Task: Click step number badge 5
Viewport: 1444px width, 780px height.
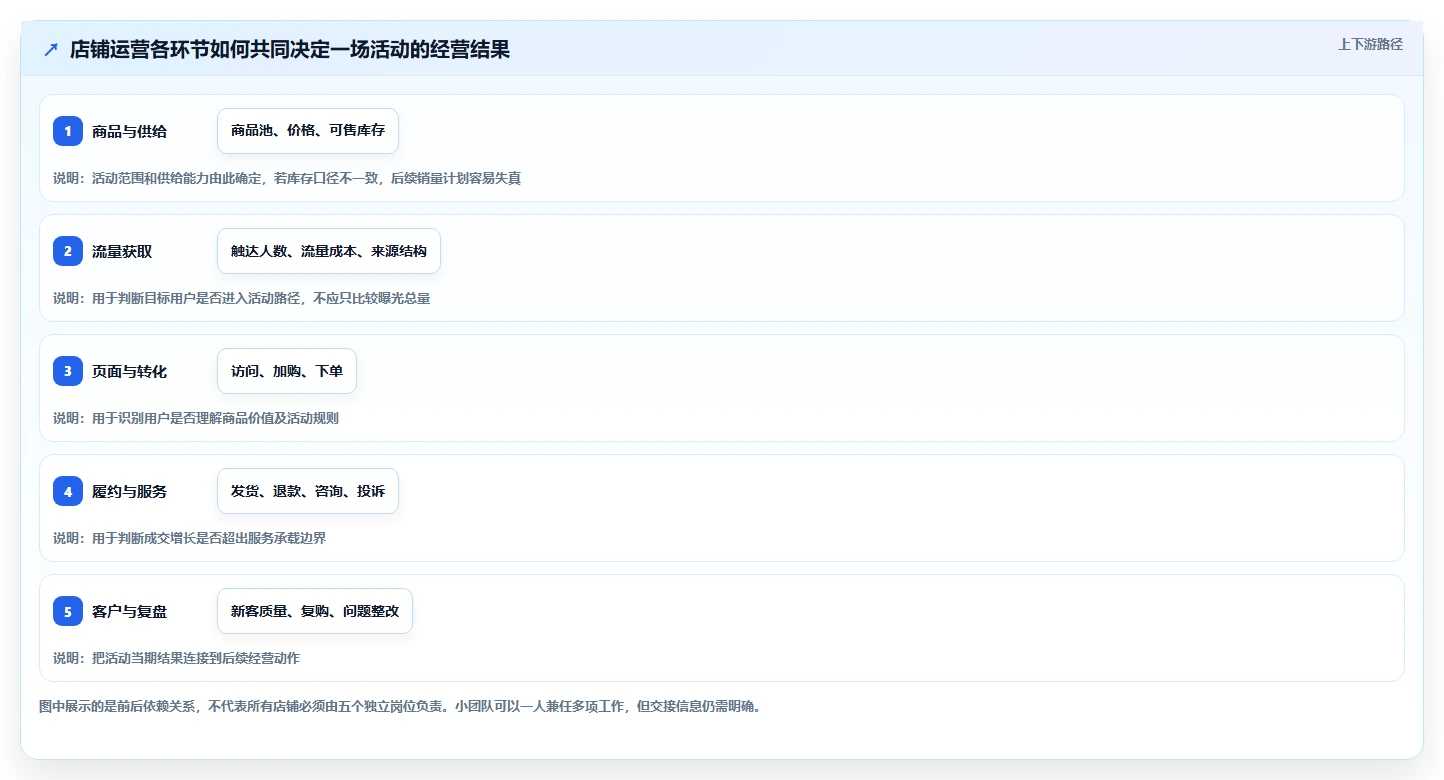Action: pos(68,611)
